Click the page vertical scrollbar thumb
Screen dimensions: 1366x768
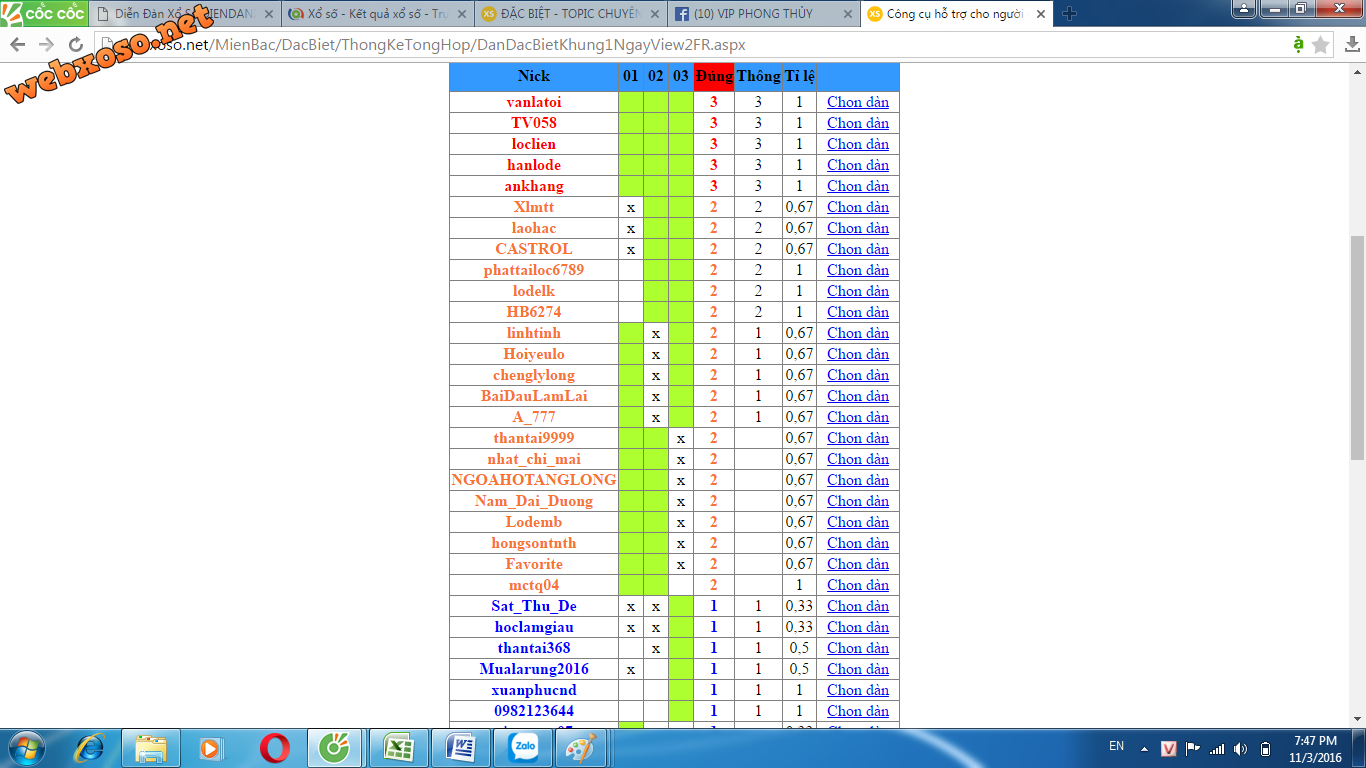click(x=1357, y=345)
